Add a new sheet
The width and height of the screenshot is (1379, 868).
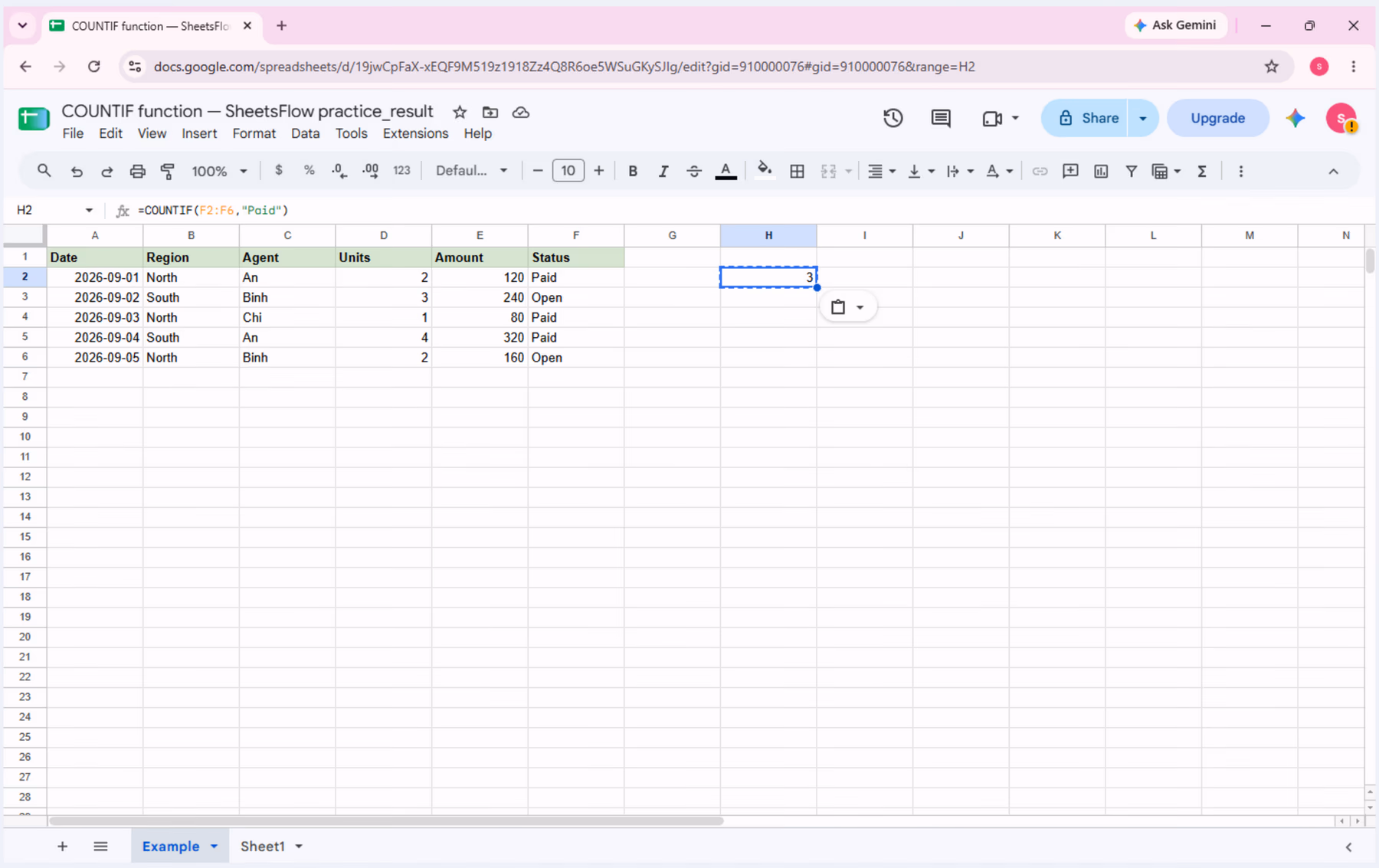[62, 847]
